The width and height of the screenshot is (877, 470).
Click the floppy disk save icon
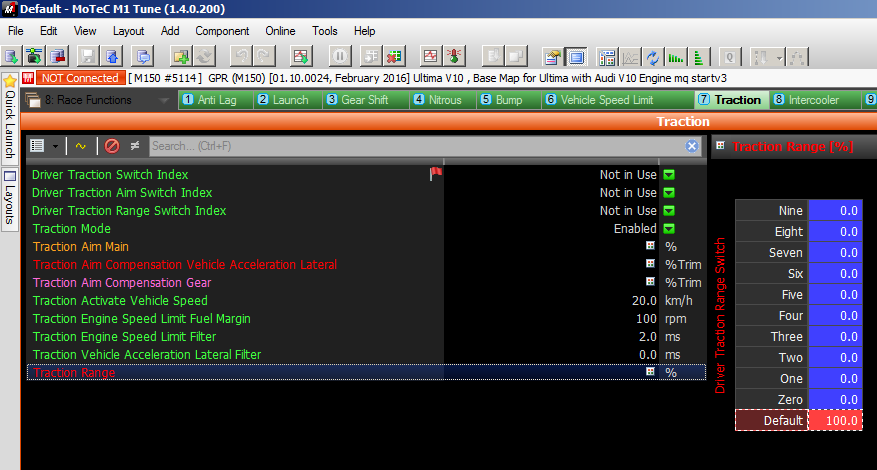(88, 57)
